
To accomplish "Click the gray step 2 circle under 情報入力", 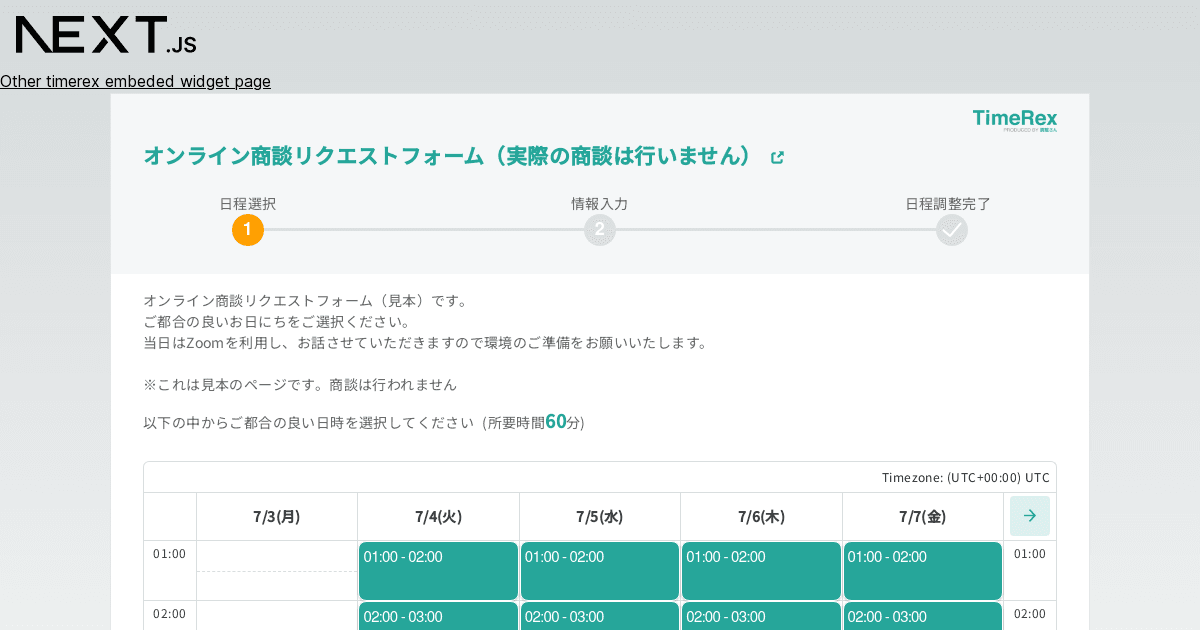I will [x=600, y=230].
